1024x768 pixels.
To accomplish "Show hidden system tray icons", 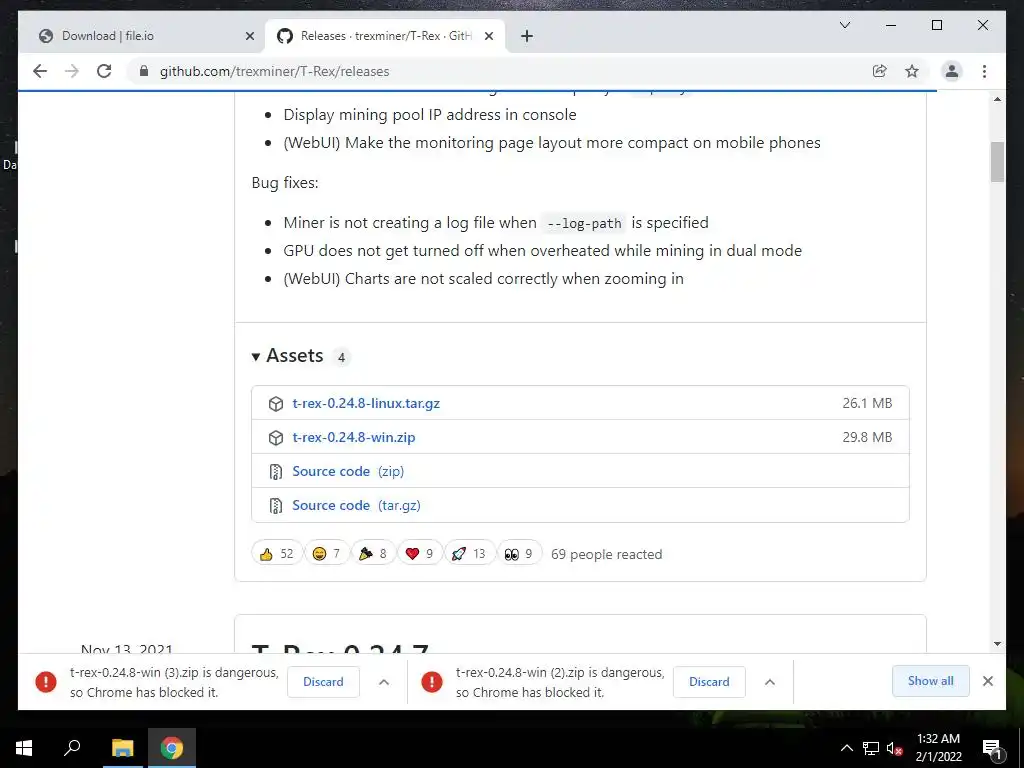I will (x=846, y=748).
